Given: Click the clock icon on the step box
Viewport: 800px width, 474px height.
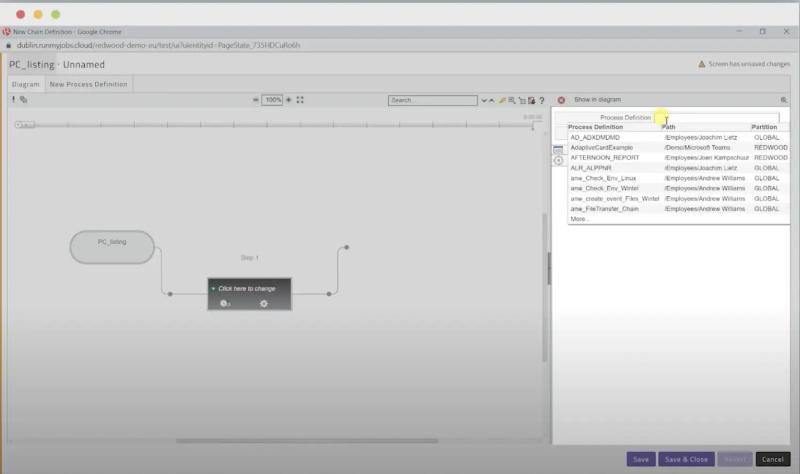Looking at the screenshot, I should point(224,303).
